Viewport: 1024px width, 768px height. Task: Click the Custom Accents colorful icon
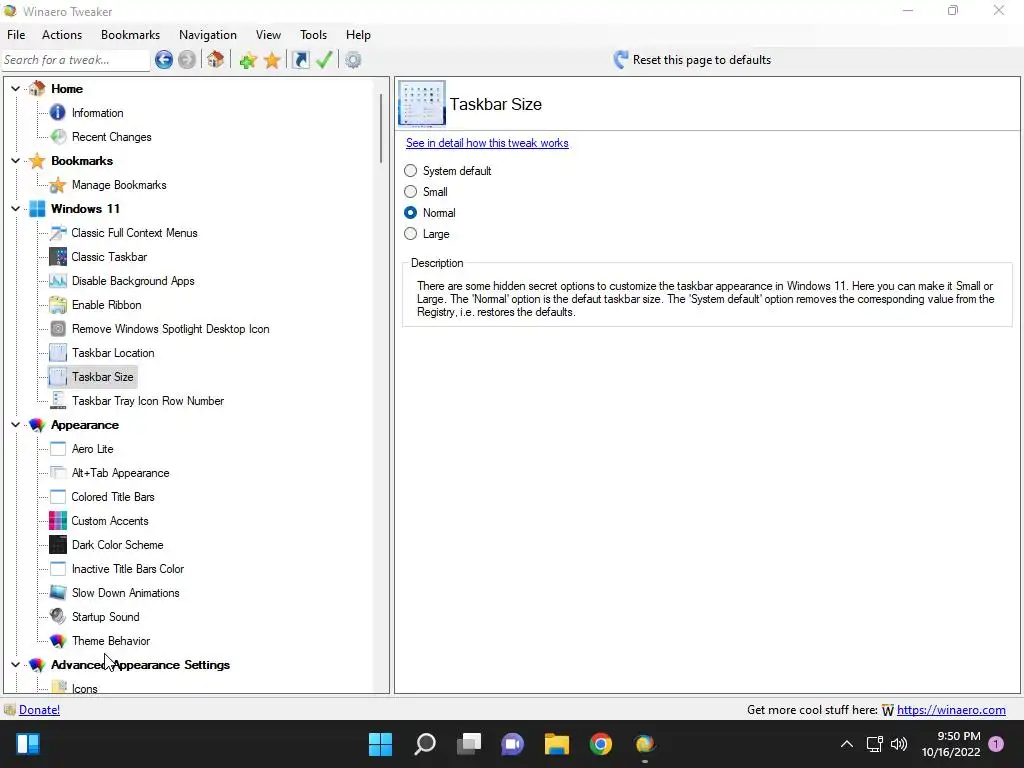pos(57,520)
